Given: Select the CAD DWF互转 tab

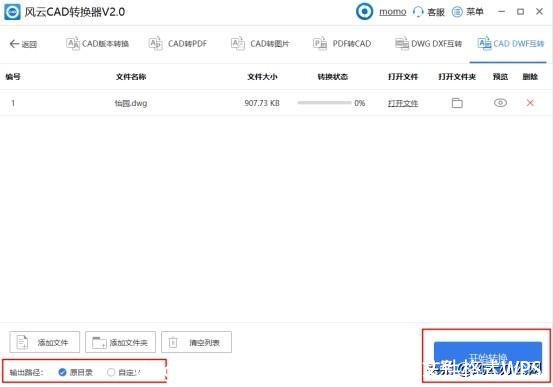Looking at the screenshot, I should [x=510, y=44].
